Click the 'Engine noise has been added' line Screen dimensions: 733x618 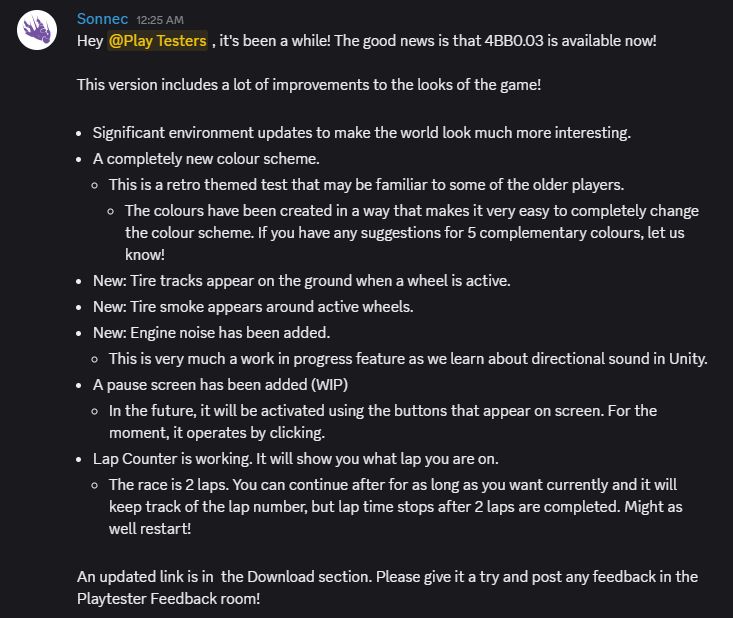(x=211, y=333)
